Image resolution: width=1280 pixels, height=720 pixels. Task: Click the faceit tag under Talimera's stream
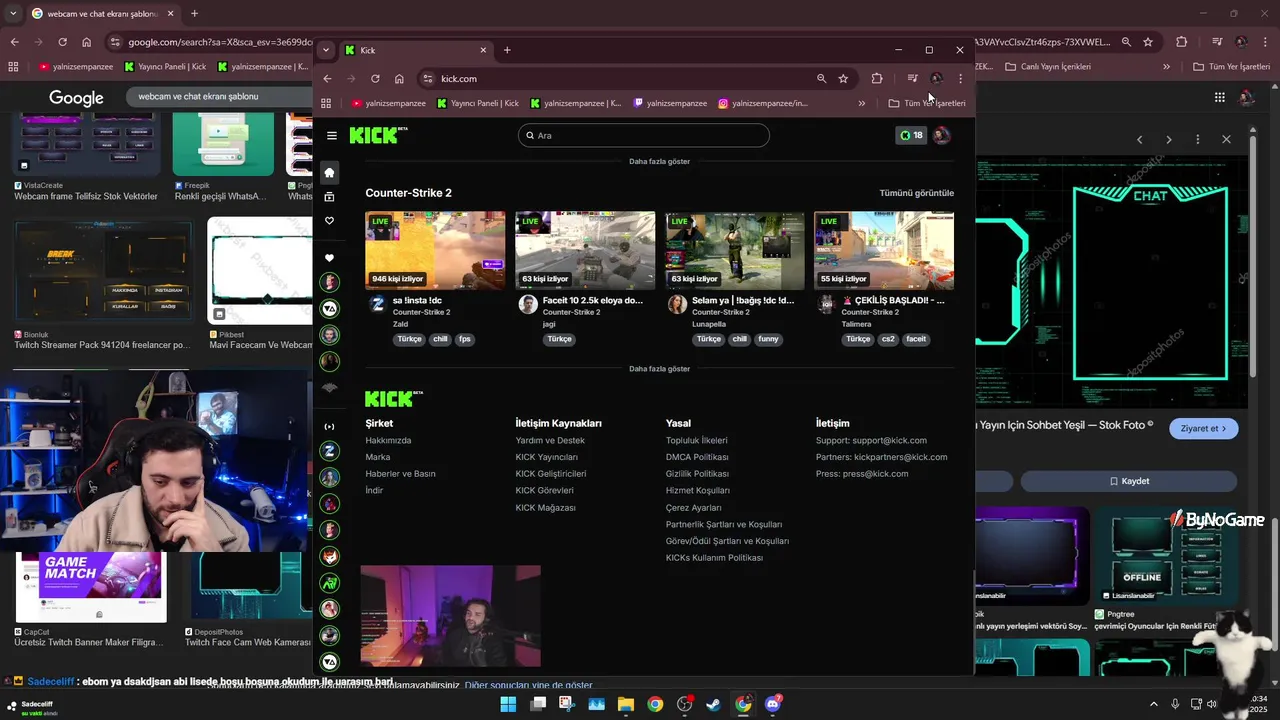(x=916, y=339)
